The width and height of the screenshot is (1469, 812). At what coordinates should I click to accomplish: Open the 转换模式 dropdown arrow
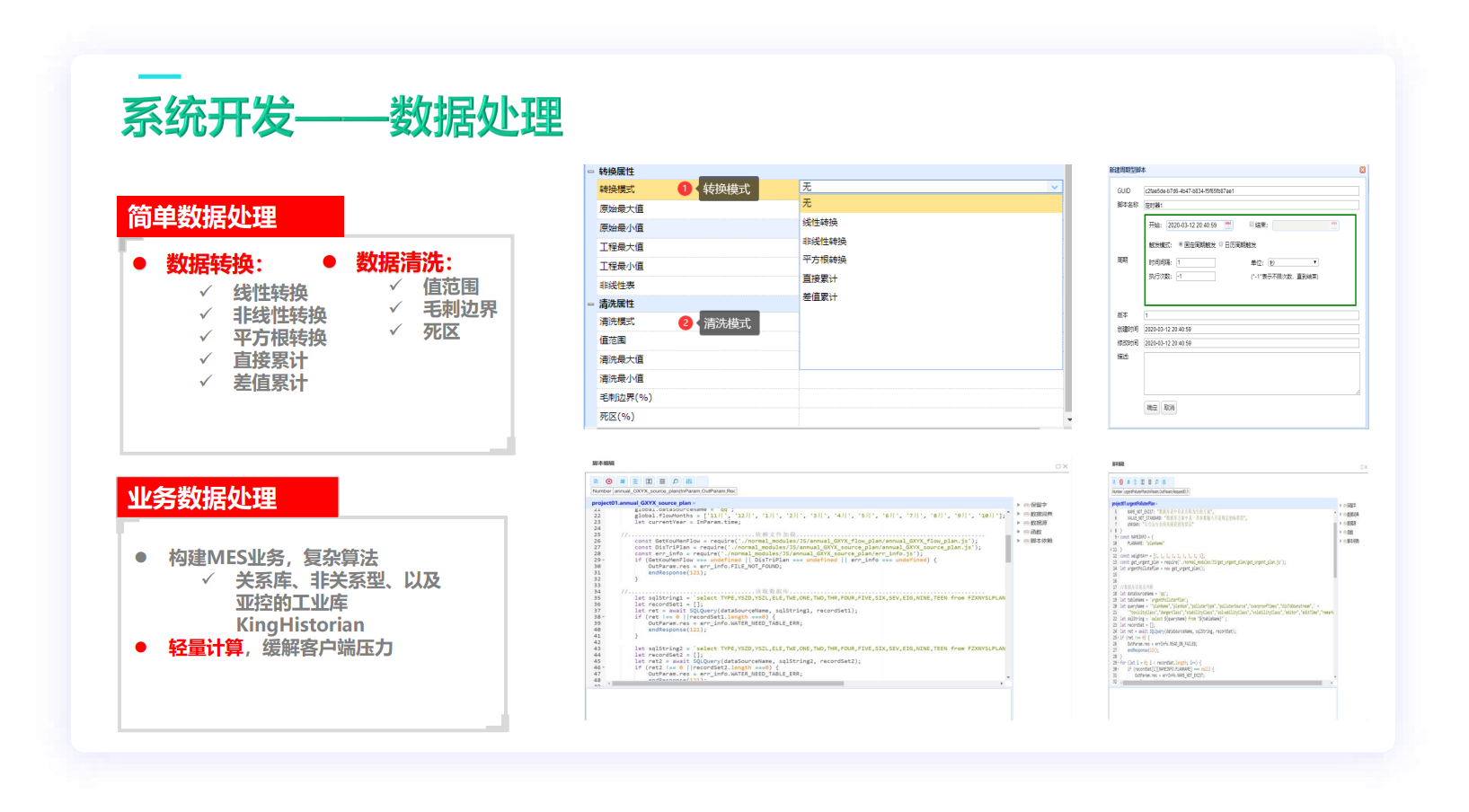[x=1055, y=187]
